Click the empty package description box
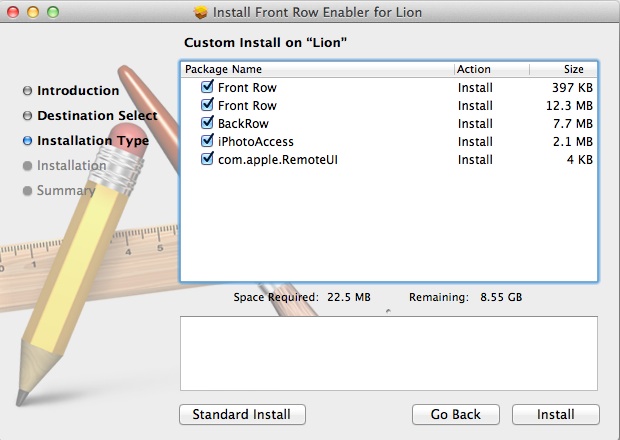Viewport: 620px width, 440px height. click(x=389, y=353)
